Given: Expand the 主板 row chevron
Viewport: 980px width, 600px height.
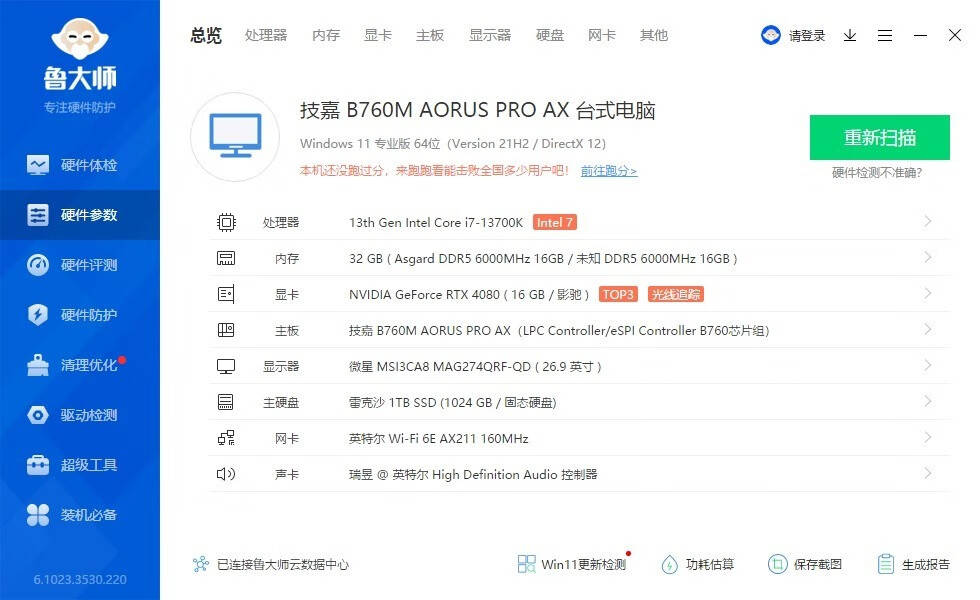Looking at the screenshot, I should [x=928, y=329].
